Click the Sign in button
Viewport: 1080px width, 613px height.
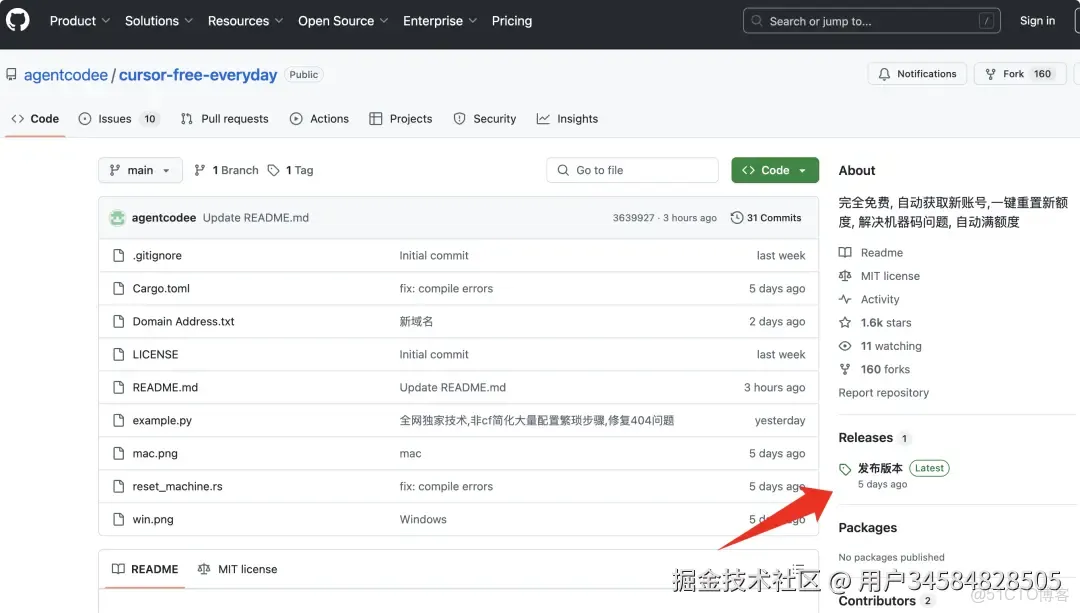[1037, 20]
